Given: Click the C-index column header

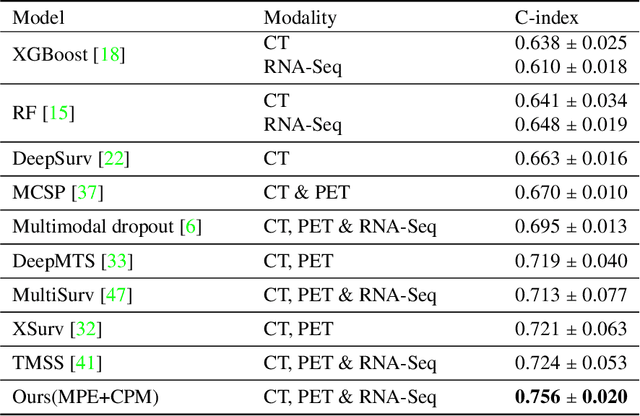Looking at the screenshot, I should click(x=545, y=17).
